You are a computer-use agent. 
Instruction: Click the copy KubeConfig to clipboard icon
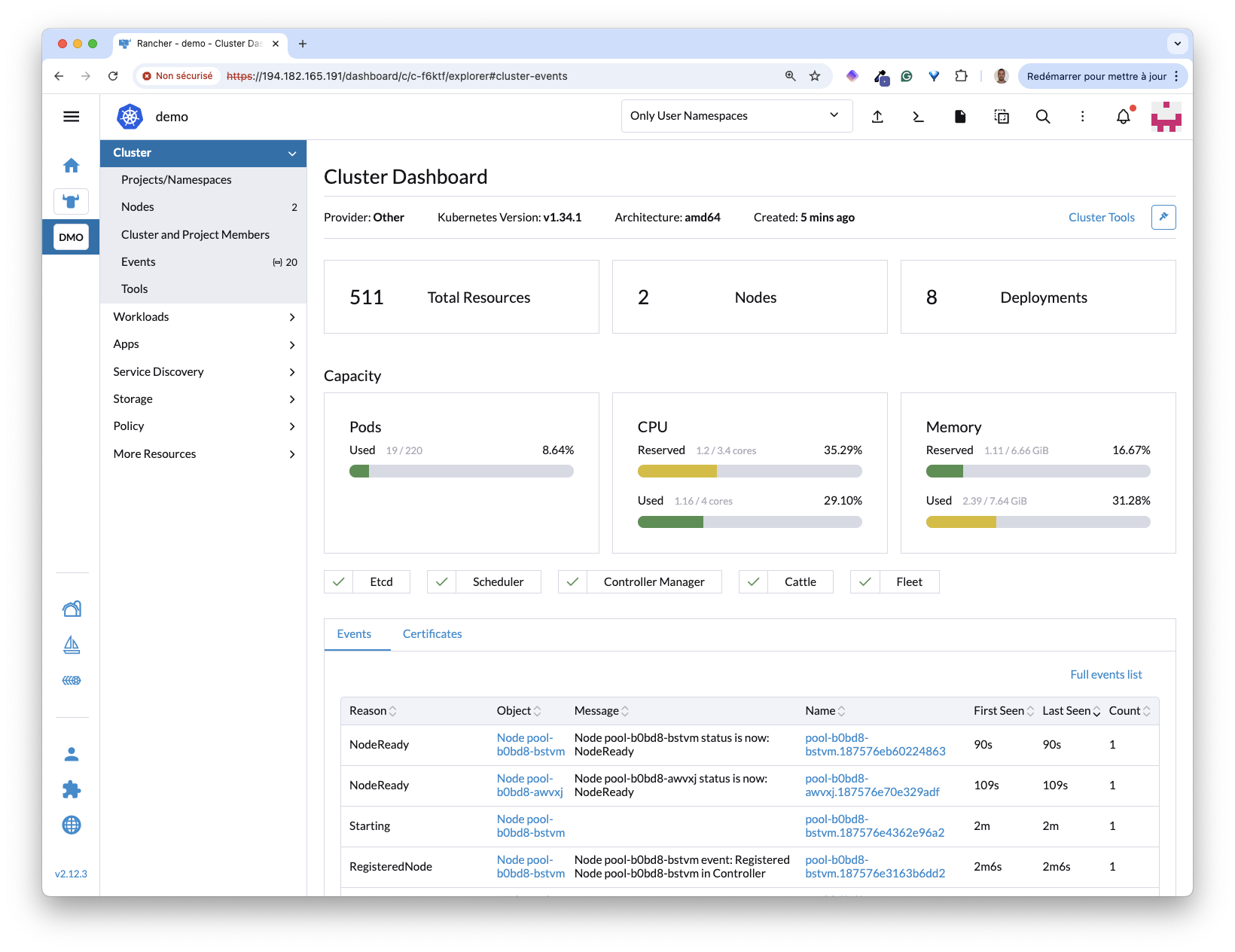click(x=1002, y=117)
